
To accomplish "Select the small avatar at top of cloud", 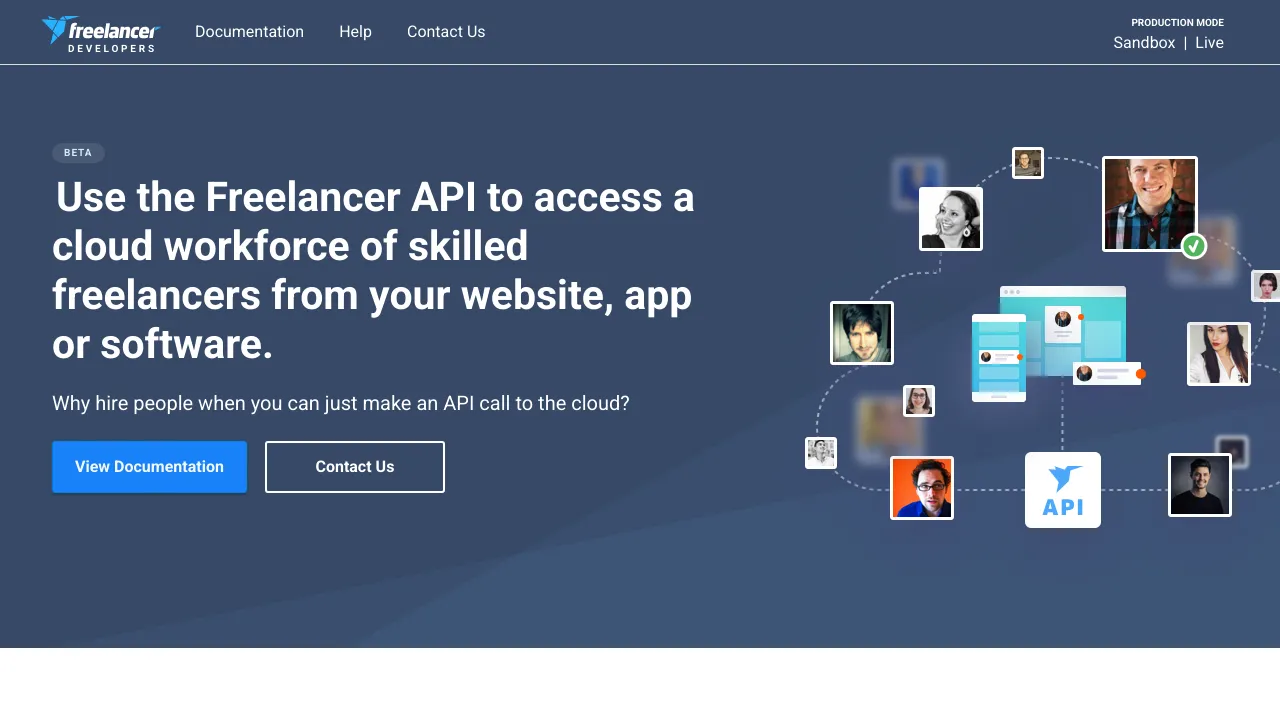I will (x=1028, y=163).
